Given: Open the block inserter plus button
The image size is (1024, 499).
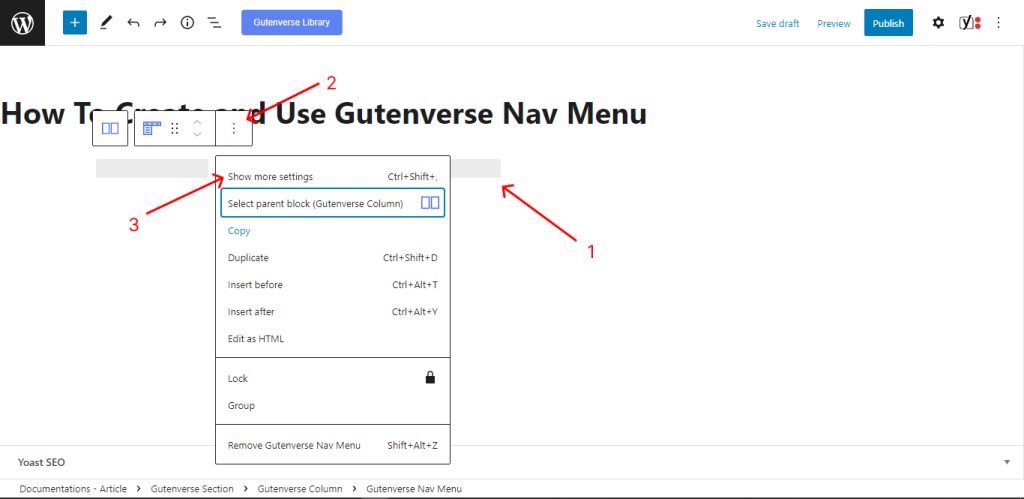Looking at the screenshot, I should [75, 22].
